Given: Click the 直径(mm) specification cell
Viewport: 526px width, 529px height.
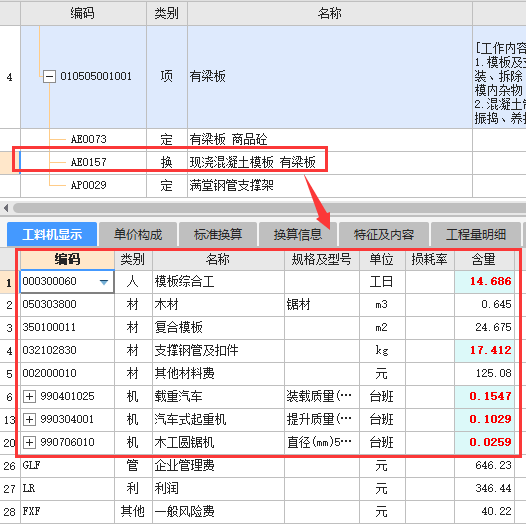Looking at the screenshot, I should (x=322, y=442).
